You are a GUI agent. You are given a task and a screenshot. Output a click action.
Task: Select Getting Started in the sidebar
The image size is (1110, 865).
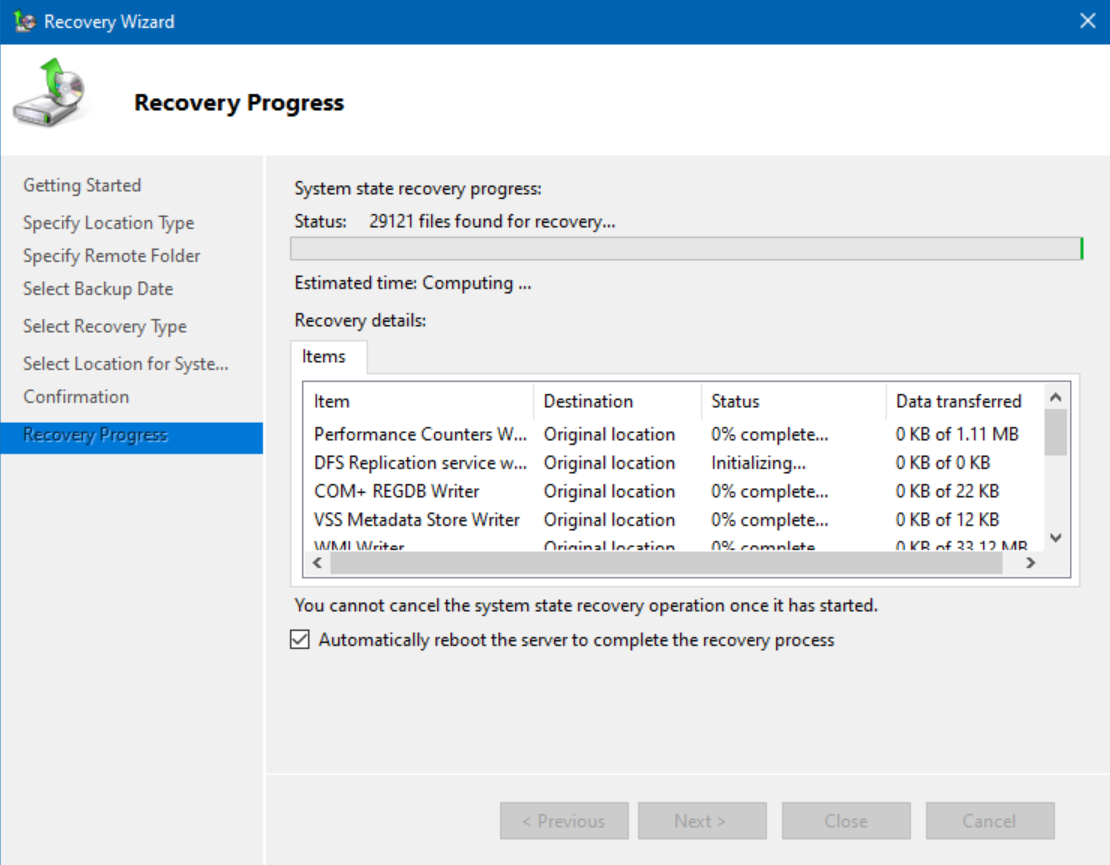(x=82, y=185)
